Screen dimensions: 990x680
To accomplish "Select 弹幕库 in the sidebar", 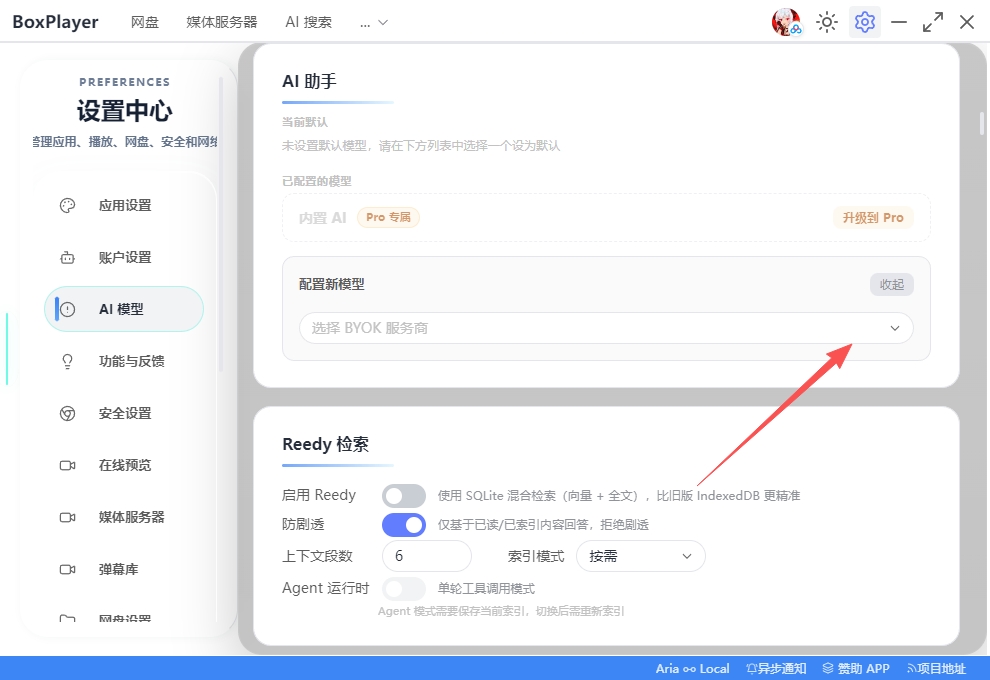I will 124,570.
